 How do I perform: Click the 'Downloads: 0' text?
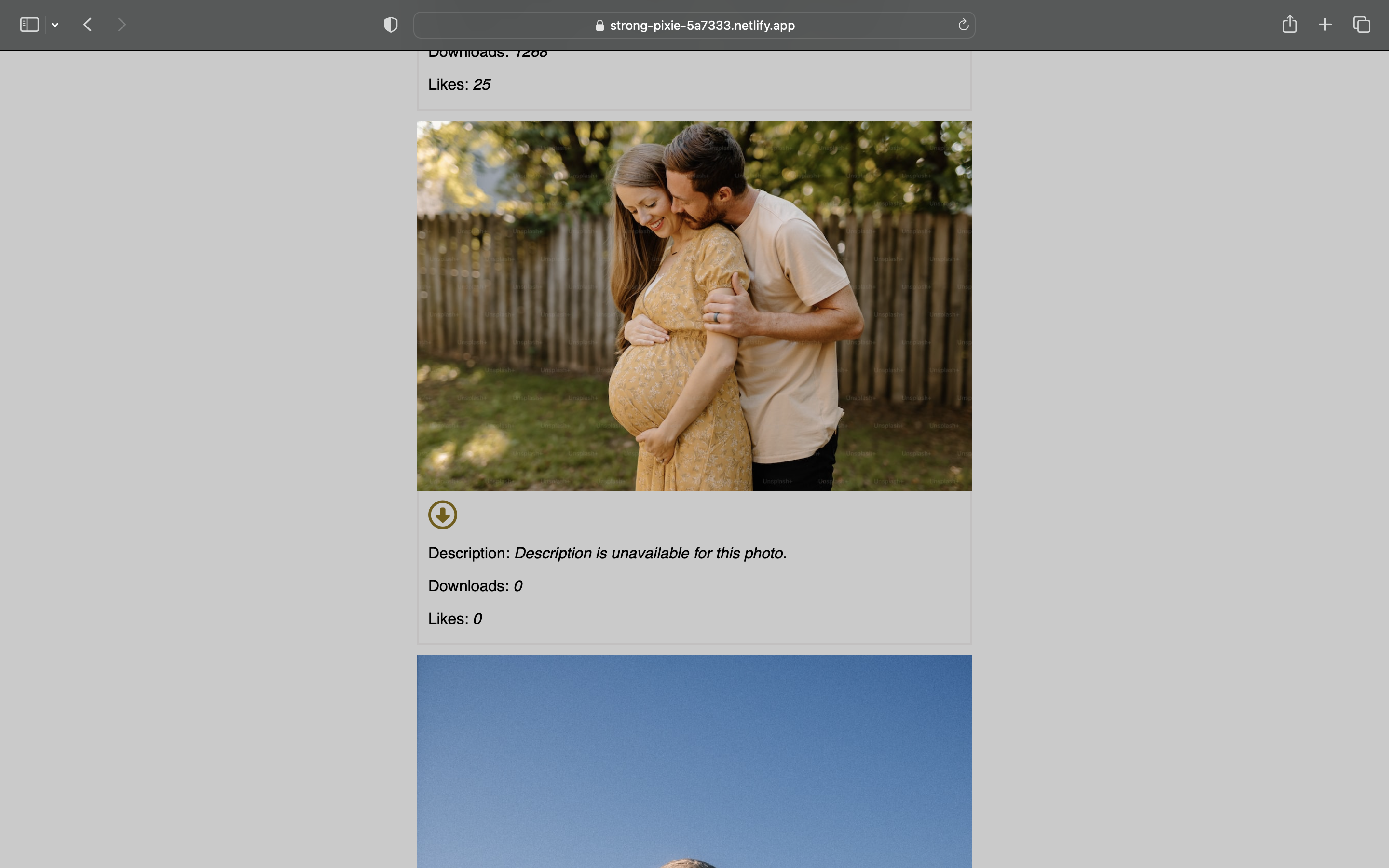point(475,586)
